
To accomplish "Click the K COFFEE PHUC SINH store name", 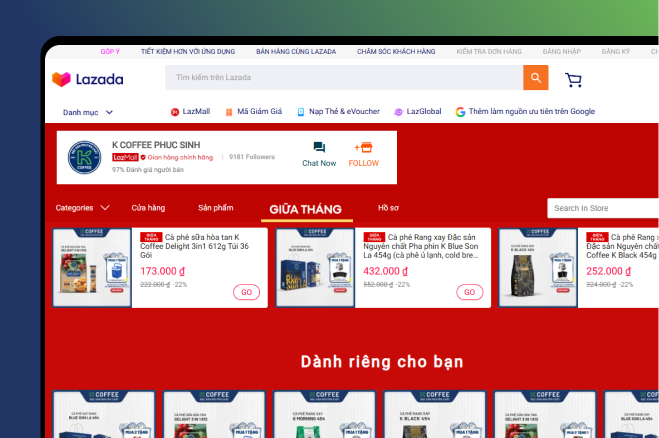I will coord(156,145).
